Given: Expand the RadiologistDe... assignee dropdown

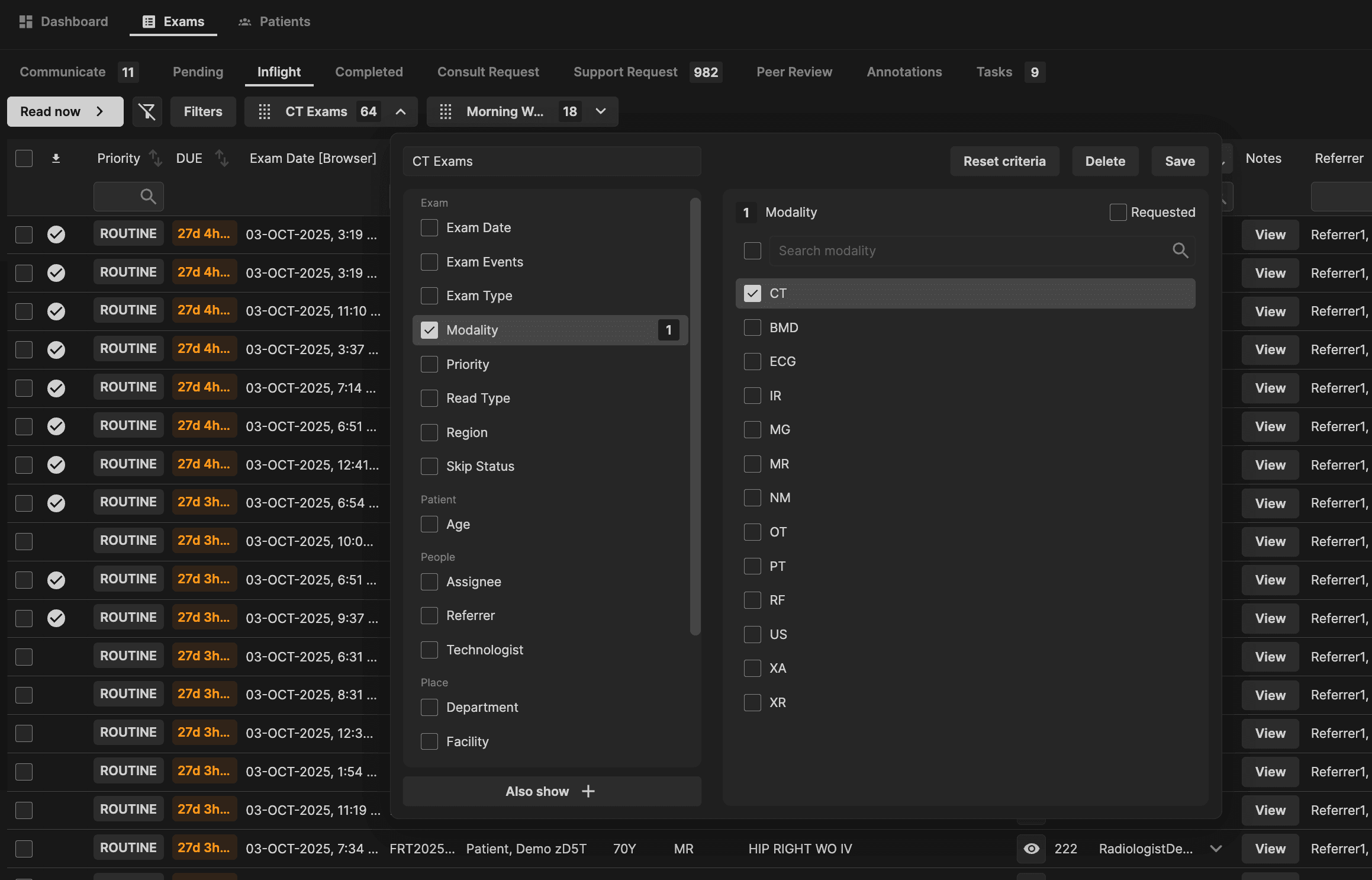Looking at the screenshot, I should click(1216, 849).
